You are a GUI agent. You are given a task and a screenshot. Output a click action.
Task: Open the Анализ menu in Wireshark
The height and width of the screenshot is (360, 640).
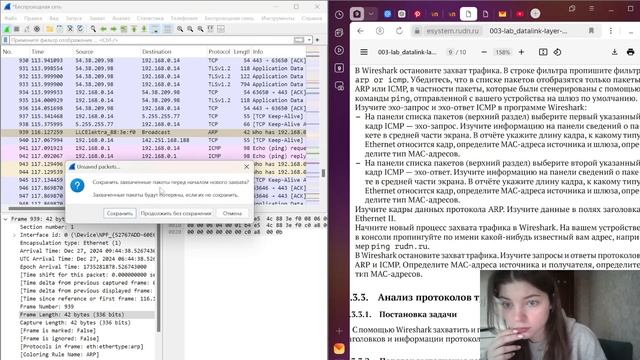[x=121, y=18]
